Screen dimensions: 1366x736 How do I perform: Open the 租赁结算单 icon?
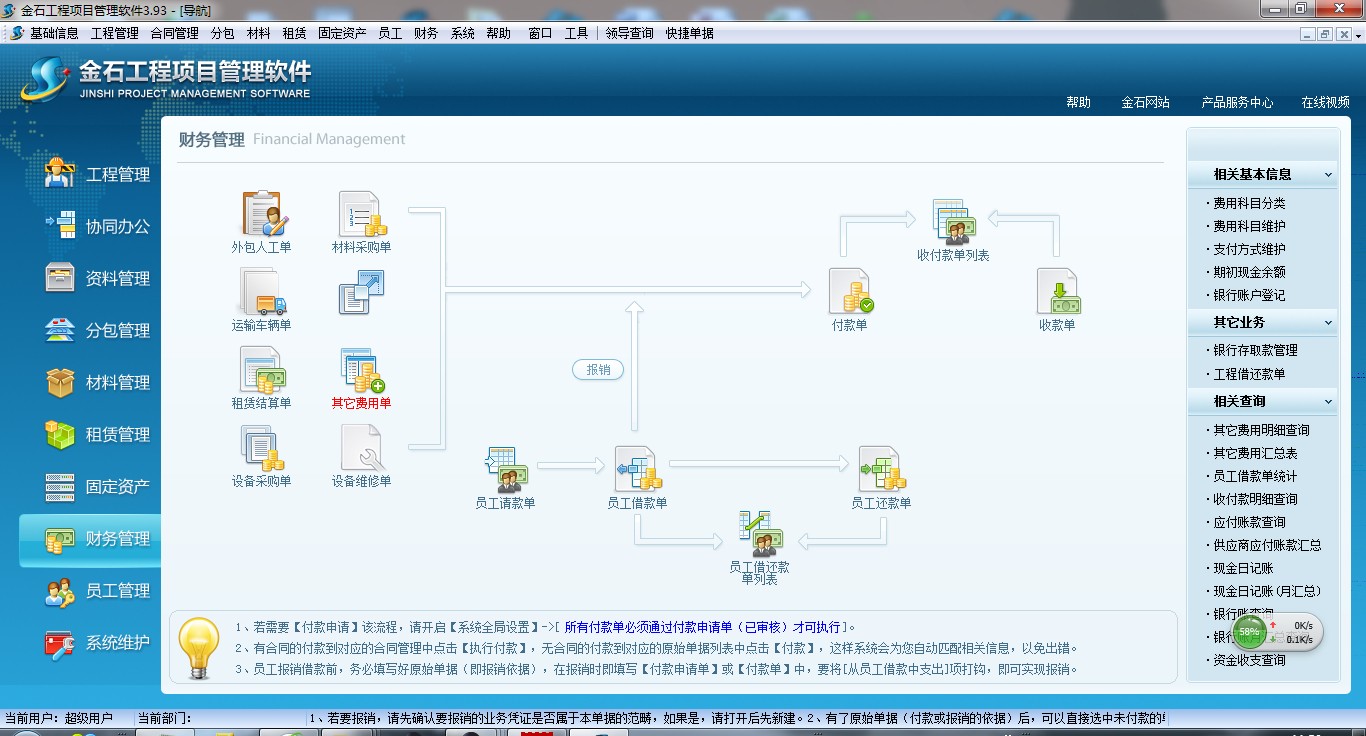coord(262,369)
